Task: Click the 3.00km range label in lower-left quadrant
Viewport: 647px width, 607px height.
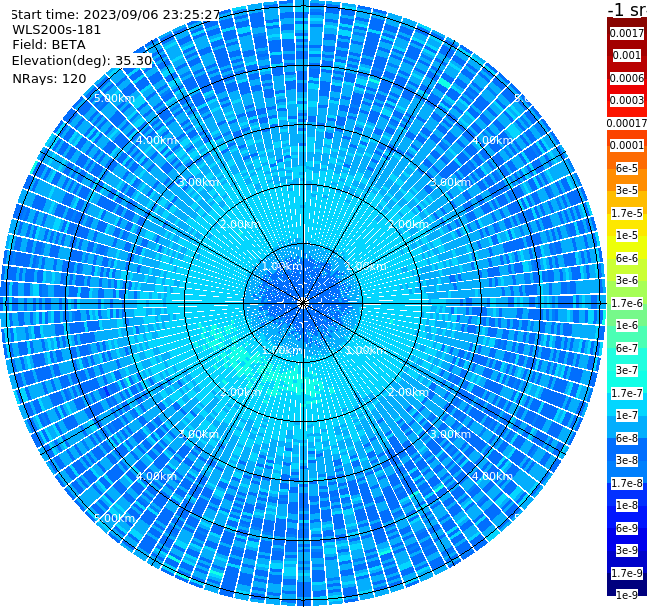Action: point(198,434)
